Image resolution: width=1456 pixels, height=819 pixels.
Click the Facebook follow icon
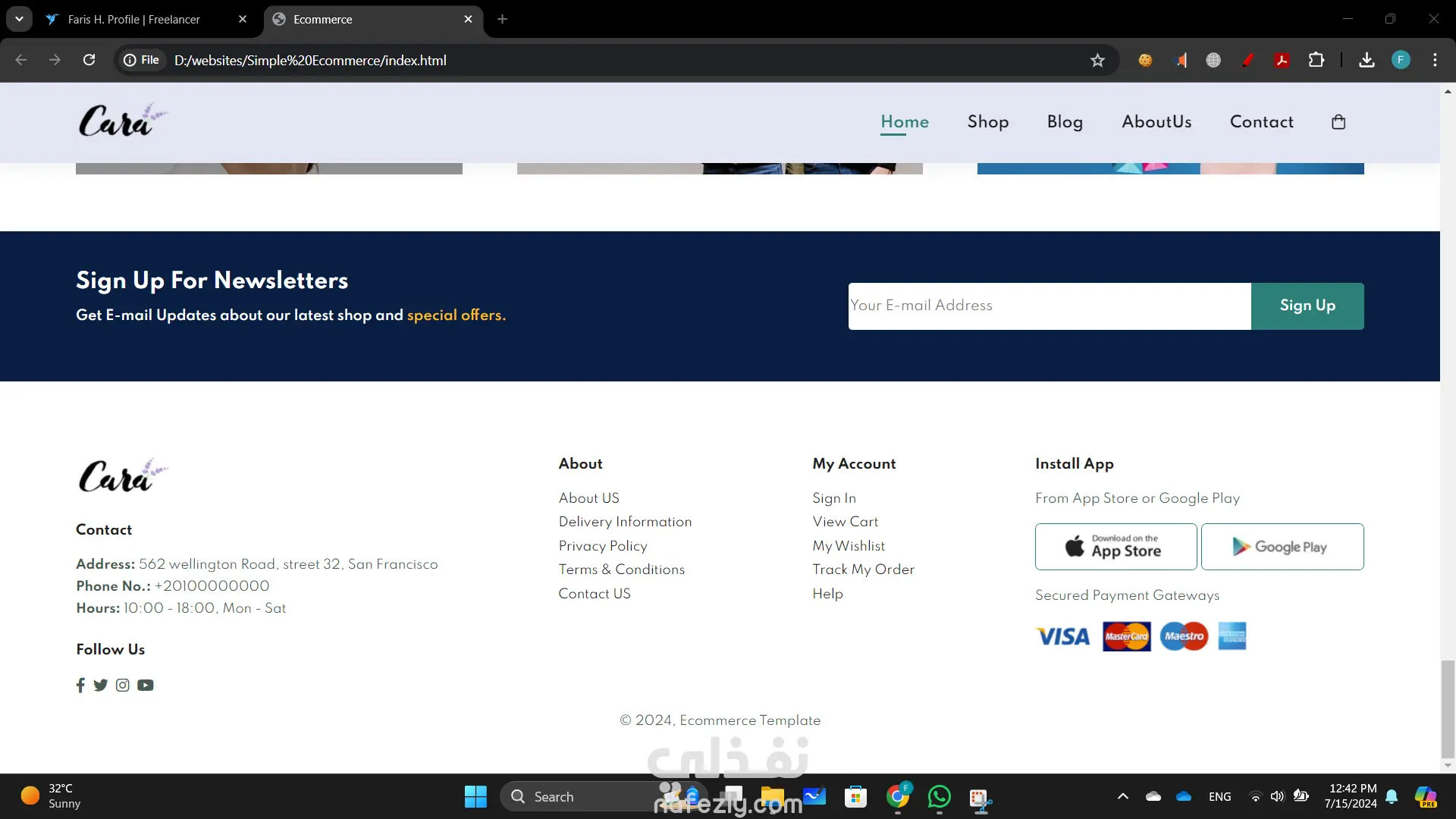pos(80,685)
